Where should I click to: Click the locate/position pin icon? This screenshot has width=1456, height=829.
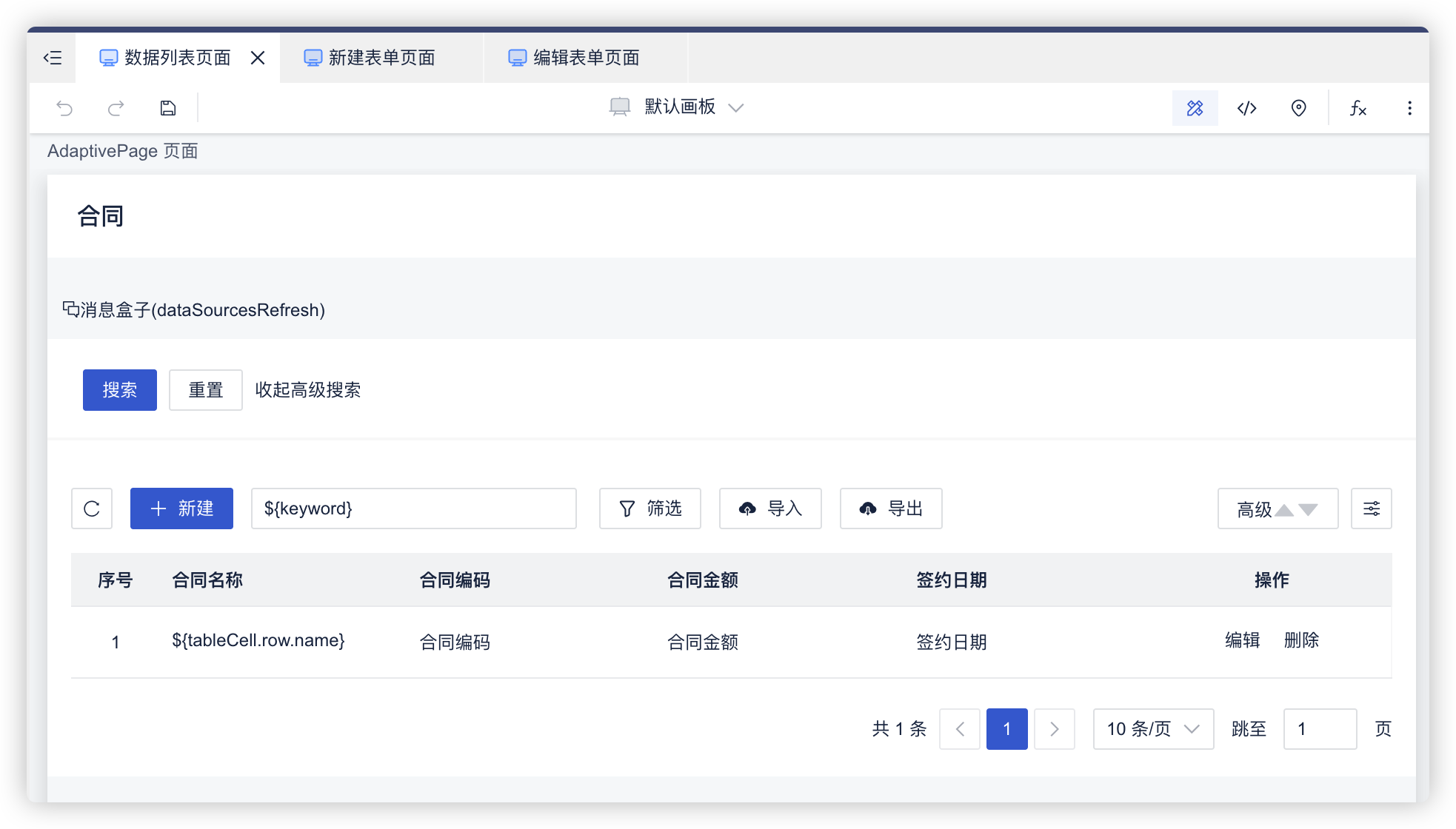[1298, 107]
